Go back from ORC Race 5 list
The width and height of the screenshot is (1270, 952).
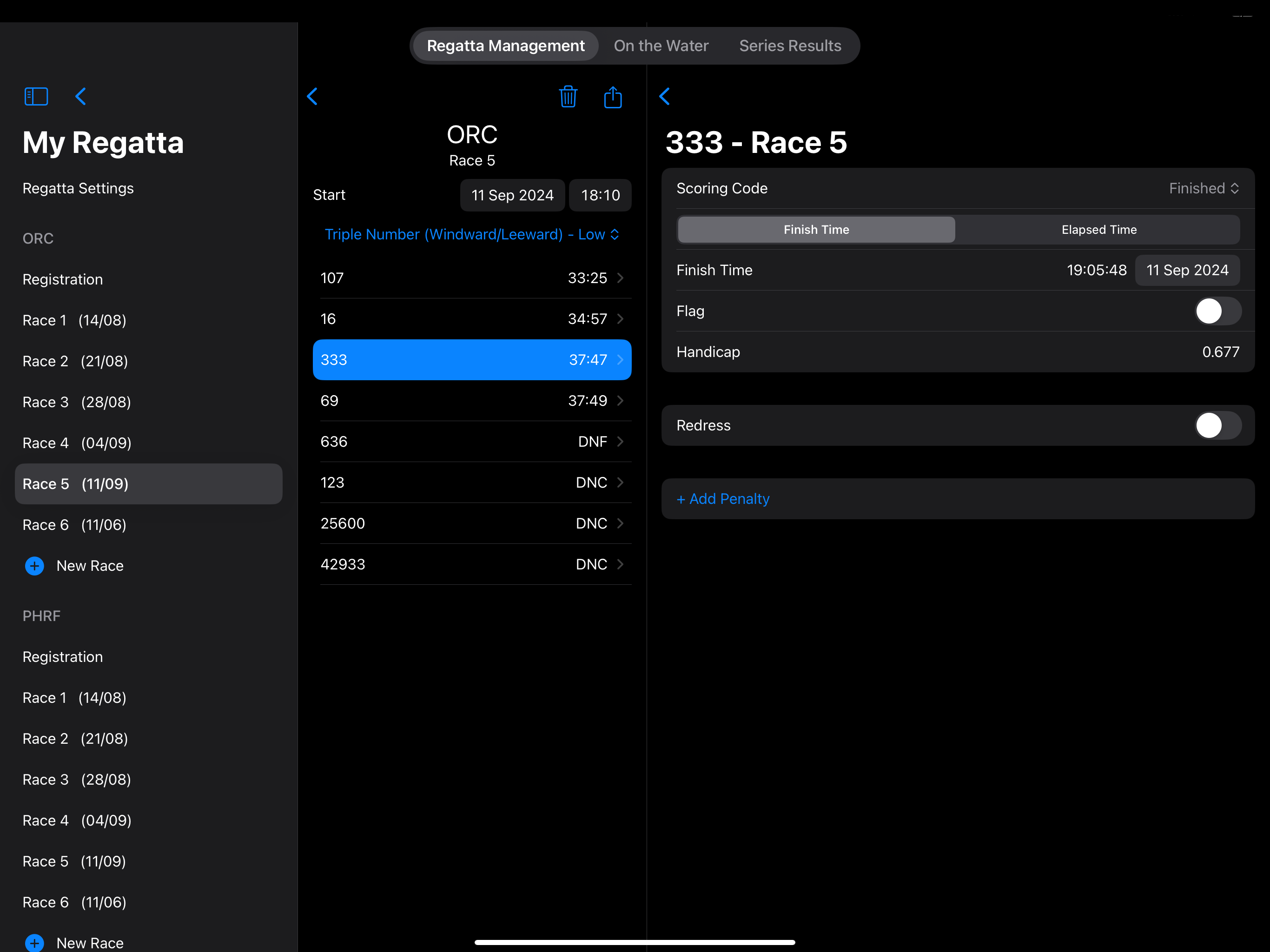point(312,97)
